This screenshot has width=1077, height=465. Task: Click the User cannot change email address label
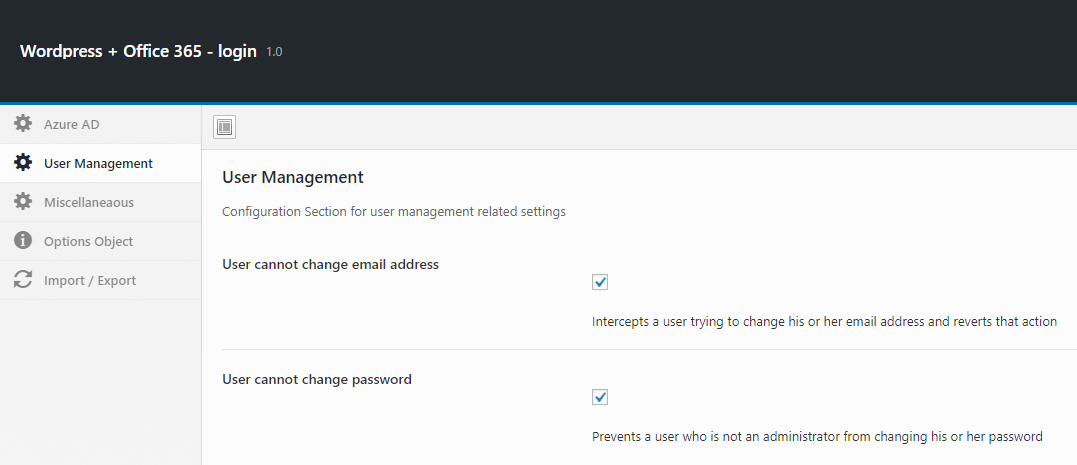(x=330, y=264)
